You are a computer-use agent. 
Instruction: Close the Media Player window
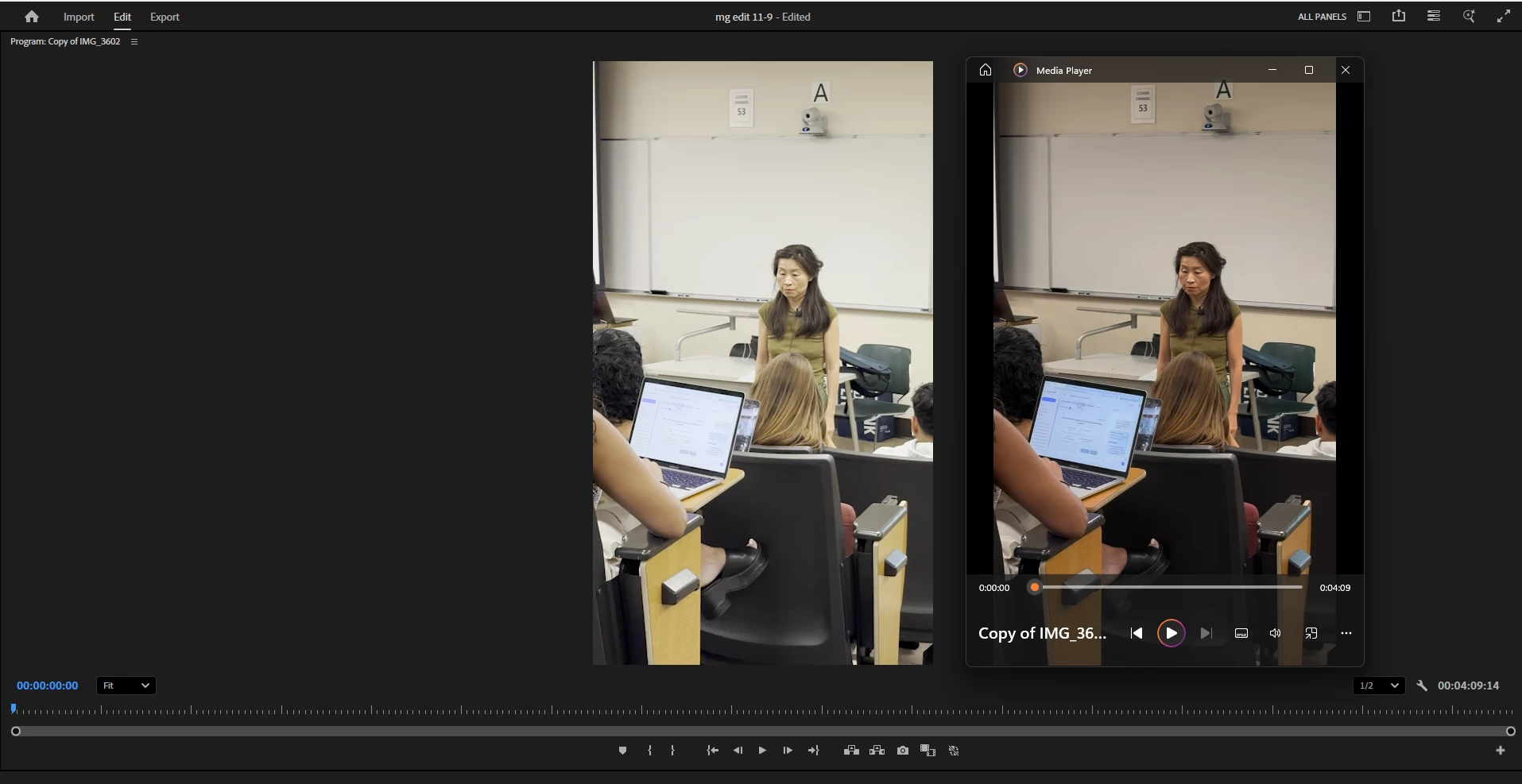(1346, 70)
